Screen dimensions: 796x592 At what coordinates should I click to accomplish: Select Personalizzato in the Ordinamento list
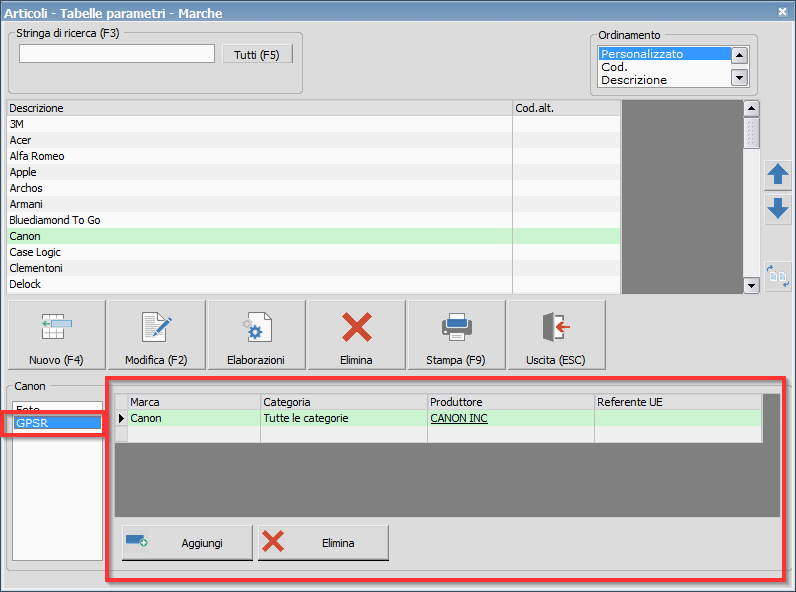[x=665, y=54]
